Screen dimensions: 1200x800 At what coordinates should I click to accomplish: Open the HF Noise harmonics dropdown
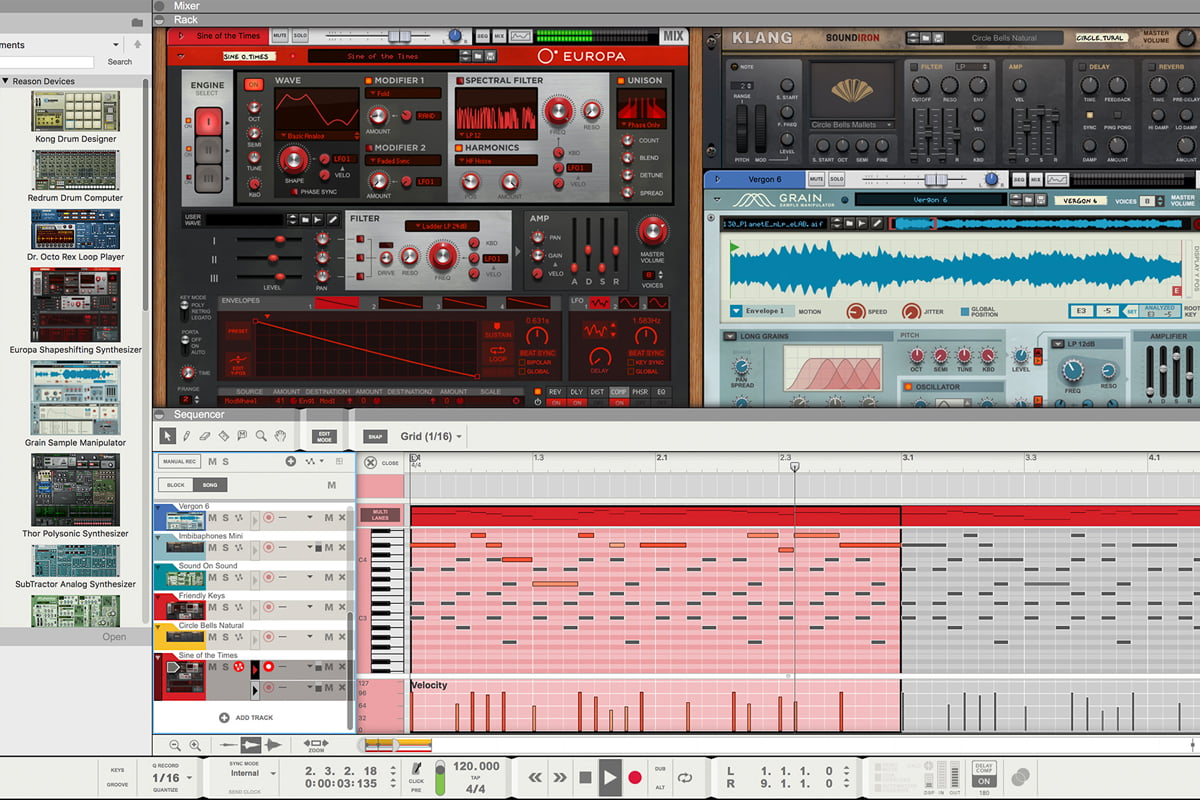[495, 160]
